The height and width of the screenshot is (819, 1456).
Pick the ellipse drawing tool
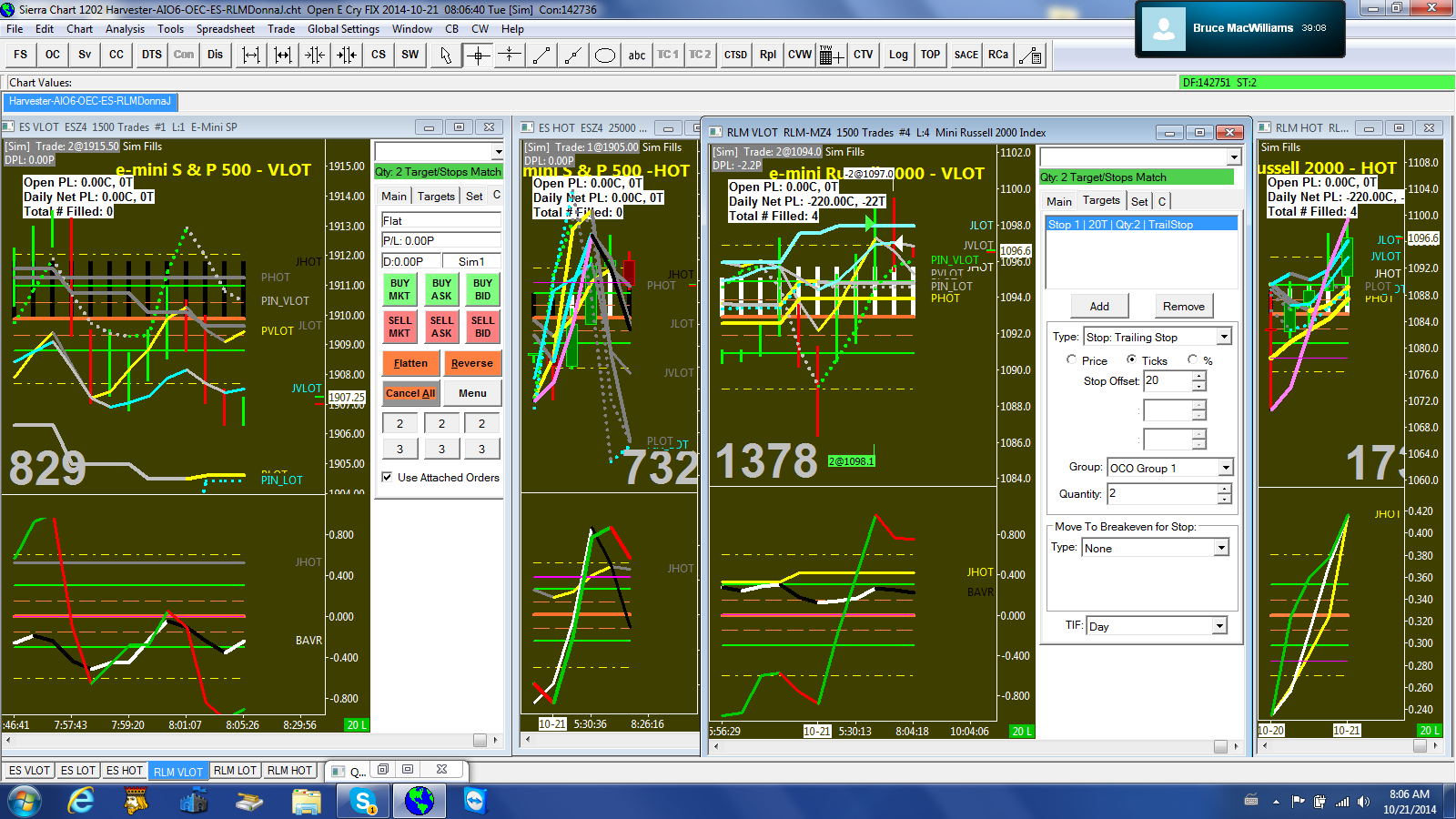tap(604, 55)
